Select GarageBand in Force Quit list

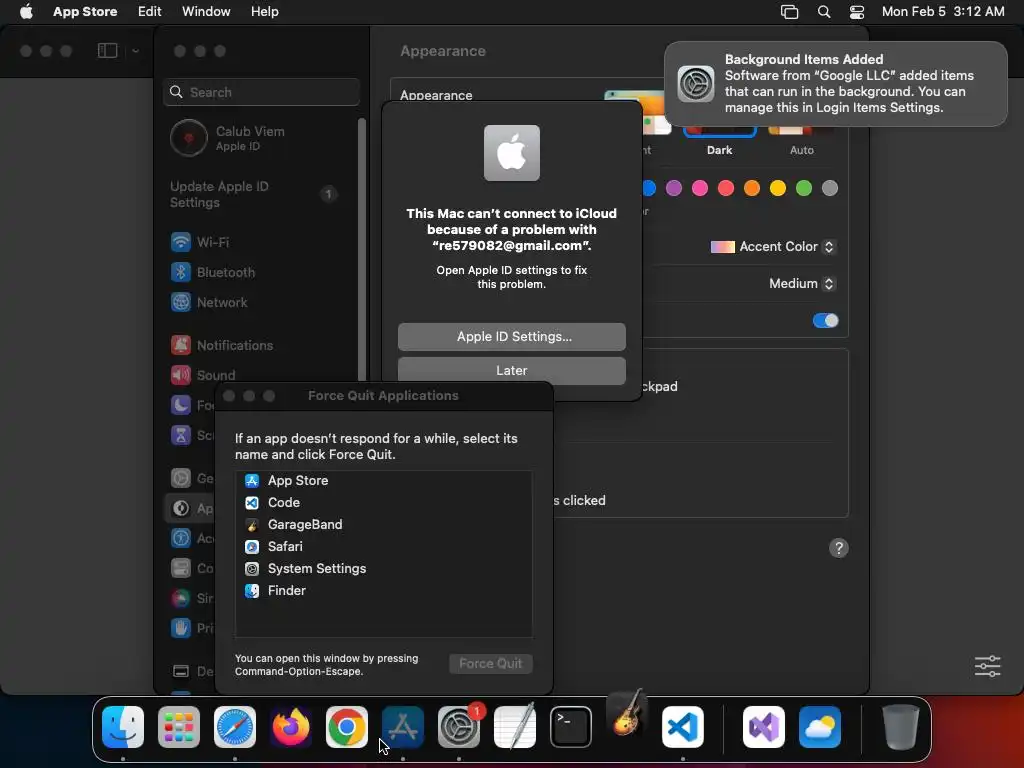tap(383, 524)
